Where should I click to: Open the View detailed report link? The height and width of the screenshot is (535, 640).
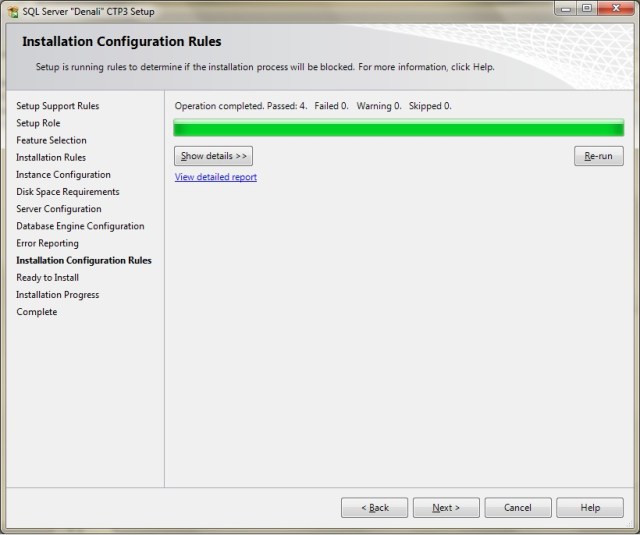[x=215, y=177]
